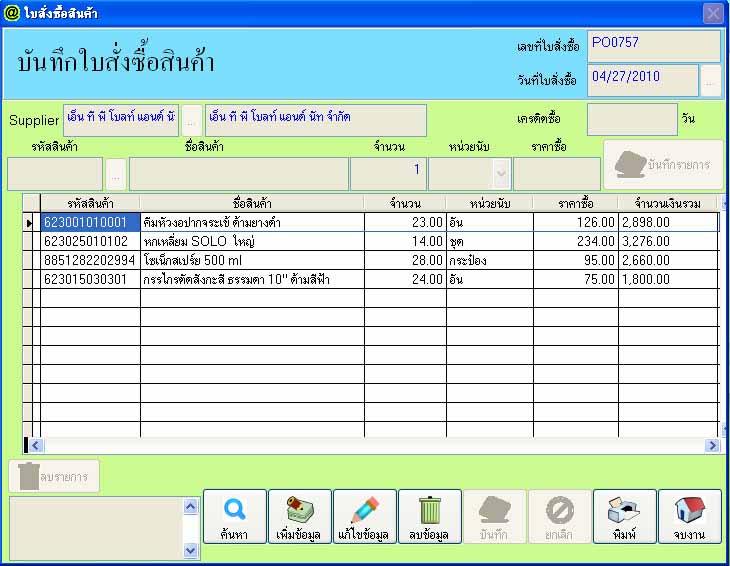Click the quantity field showing 1

(x=388, y=174)
